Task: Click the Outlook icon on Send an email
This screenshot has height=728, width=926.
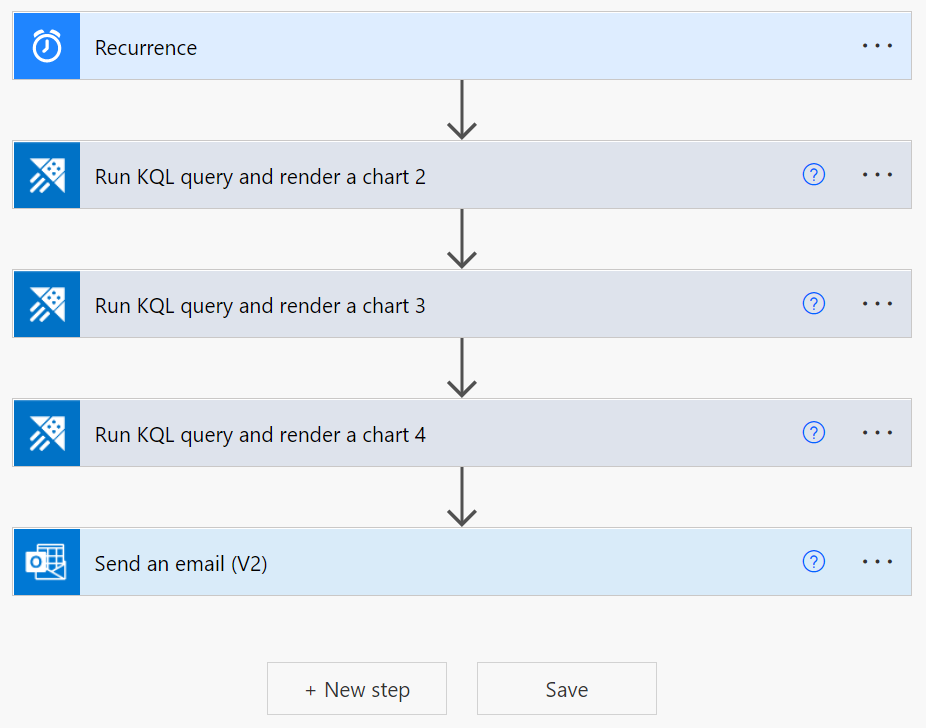Action: (x=46, y=562)
